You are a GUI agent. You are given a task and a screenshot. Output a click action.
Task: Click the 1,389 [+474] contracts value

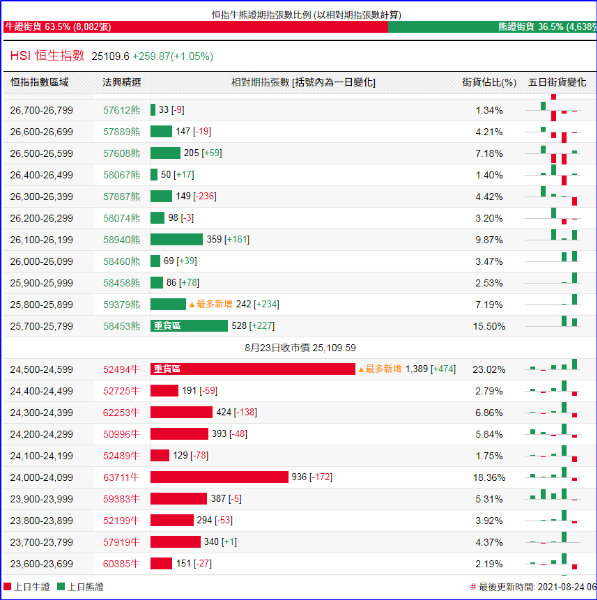[x=431, y=369]
